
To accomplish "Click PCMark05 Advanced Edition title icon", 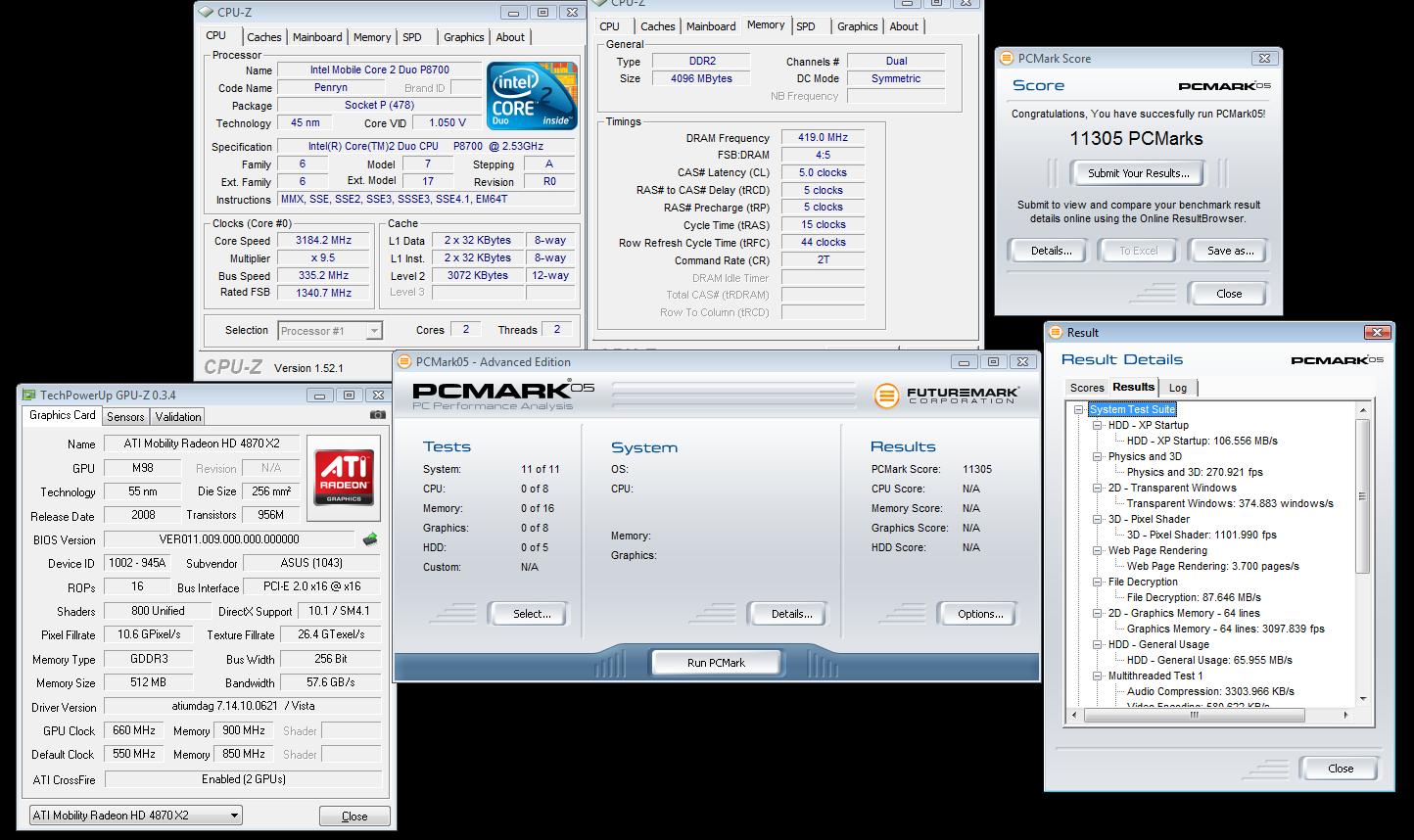I will (x=404, y=361).
